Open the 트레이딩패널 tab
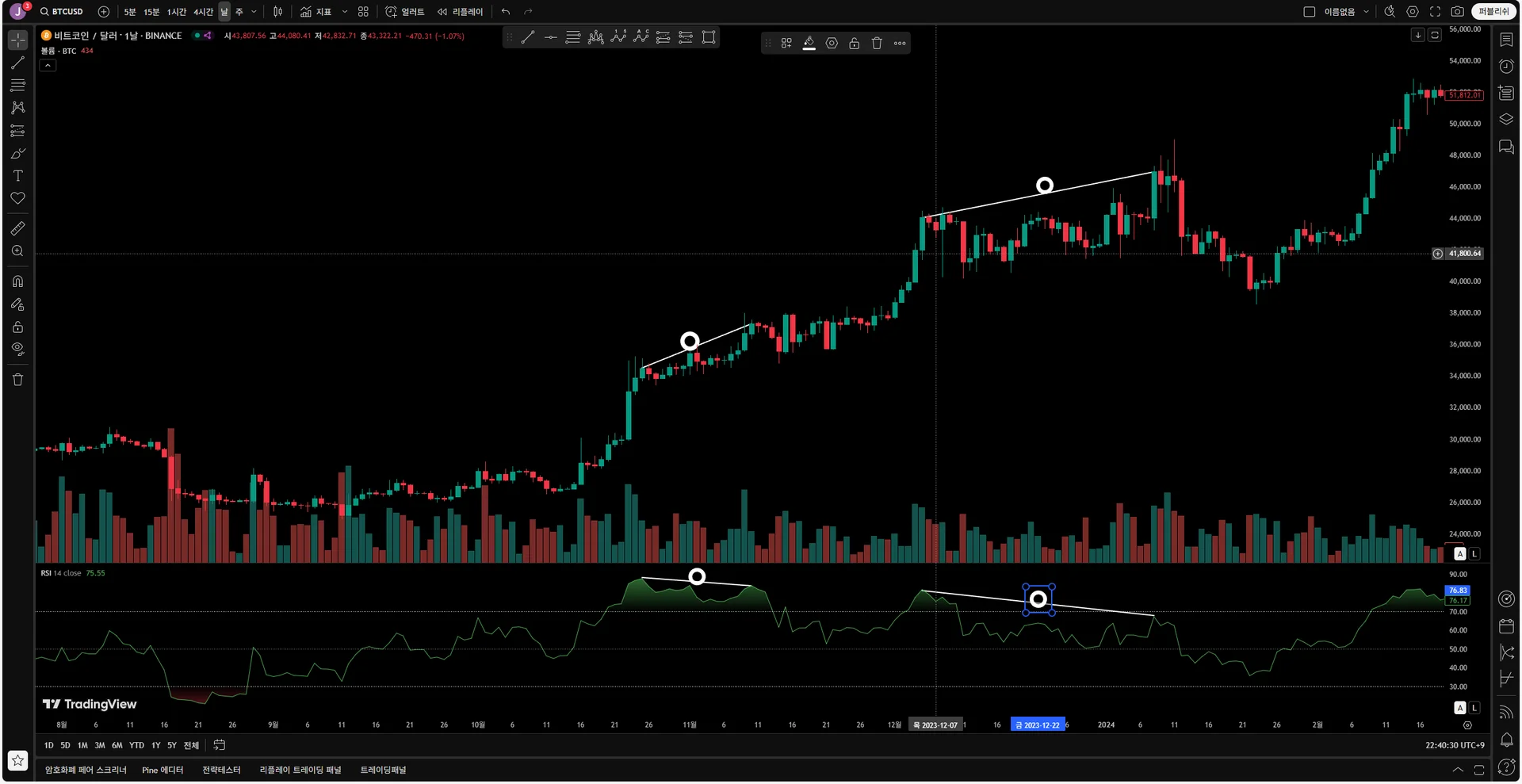 (383, 770)
